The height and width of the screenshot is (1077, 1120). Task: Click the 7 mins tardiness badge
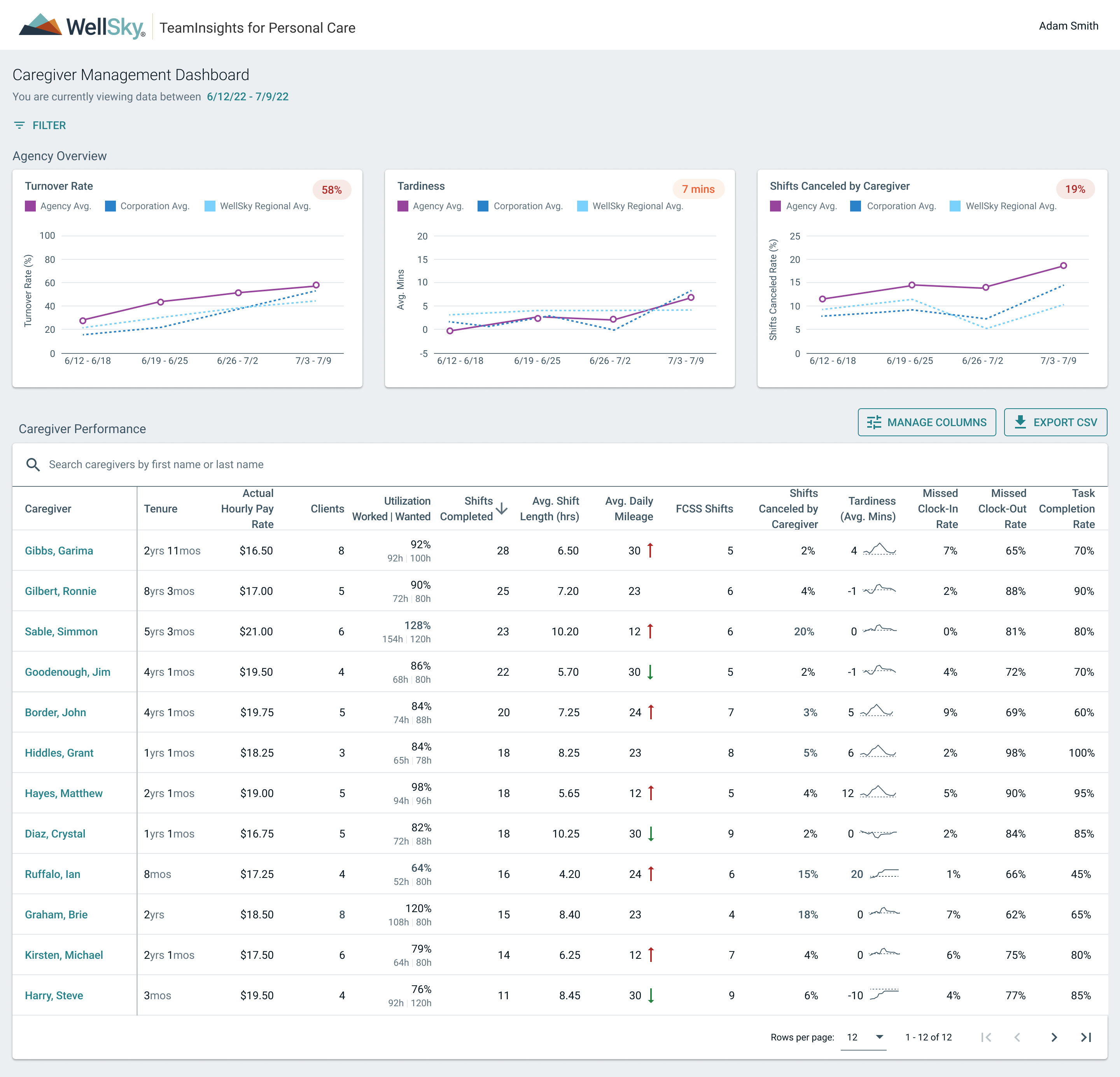698,189
